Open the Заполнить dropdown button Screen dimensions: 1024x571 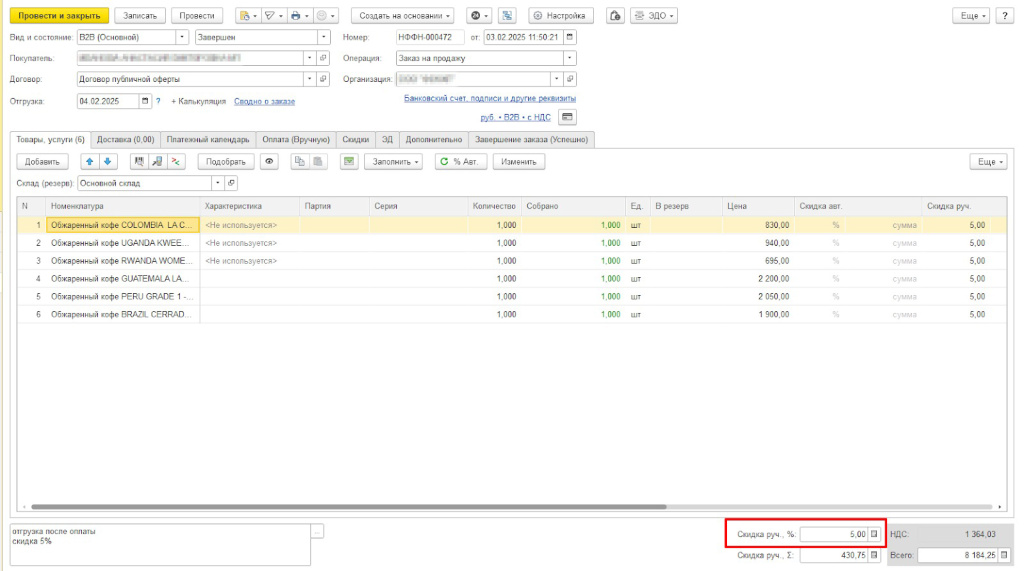click(x=394, y=161)
